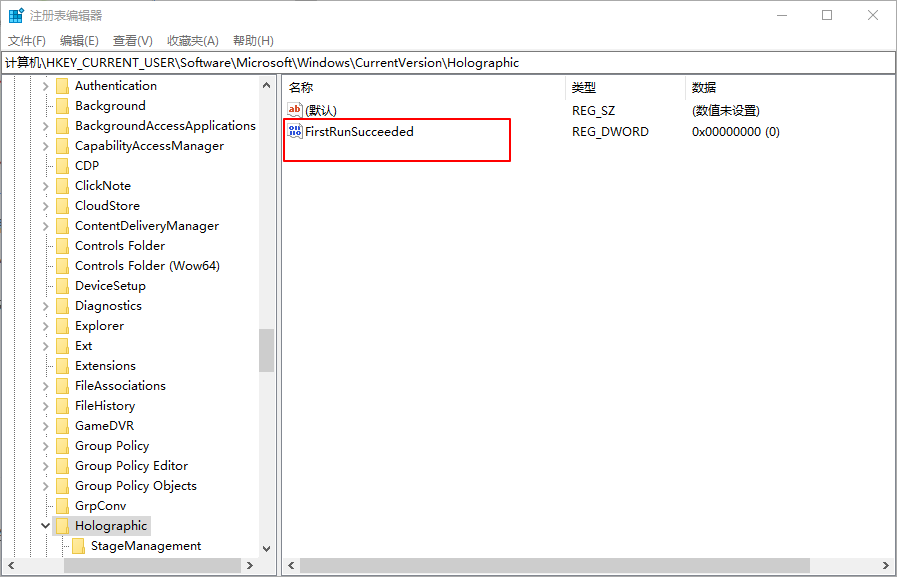Click the Holographic folder icon
The image size is (897, 577).
click(62, 526)
